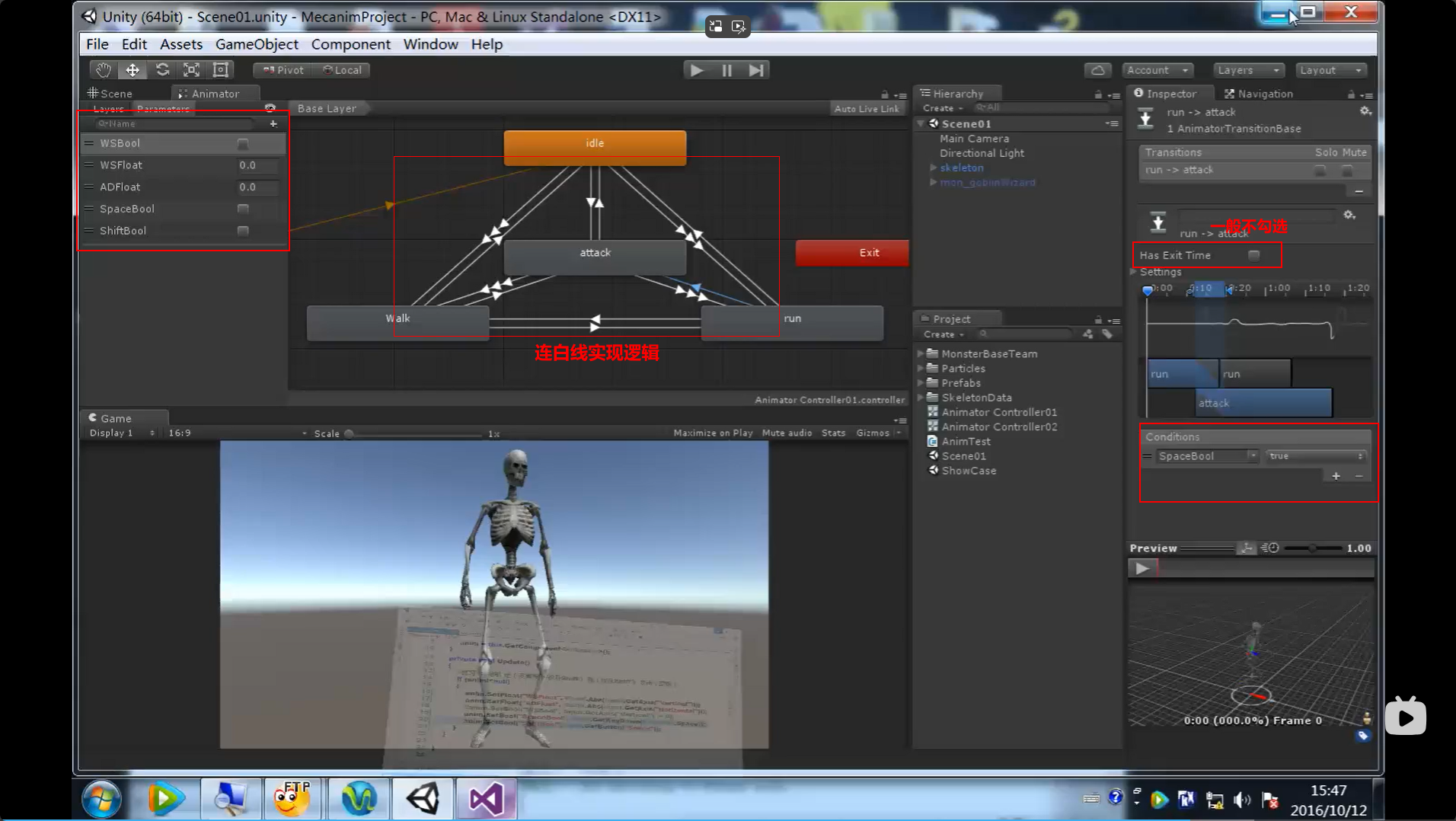This screenshot has height=821, width=1456.
Task: Switch to the Navigation tab
Action: [x=1259, y=94]
